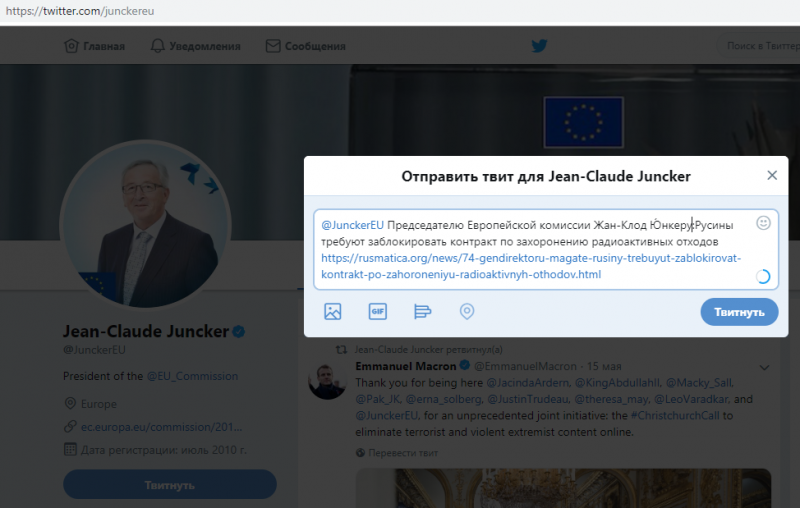Open Сообщения messages

click(306, 46)
